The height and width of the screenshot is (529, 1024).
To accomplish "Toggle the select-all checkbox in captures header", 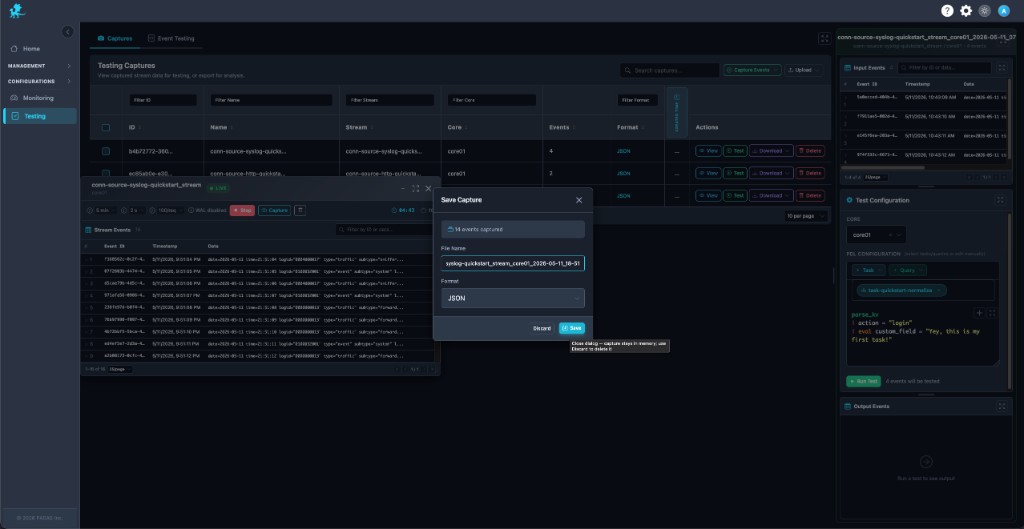I will point(106,128).
